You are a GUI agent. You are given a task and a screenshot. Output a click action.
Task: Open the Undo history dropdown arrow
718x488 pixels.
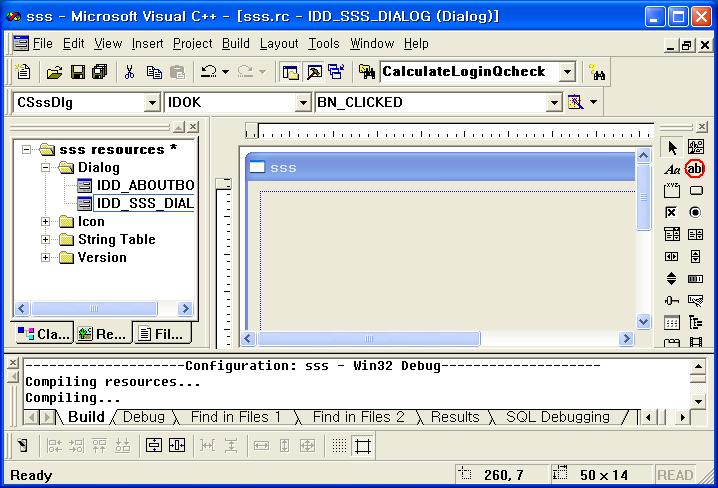225,72
